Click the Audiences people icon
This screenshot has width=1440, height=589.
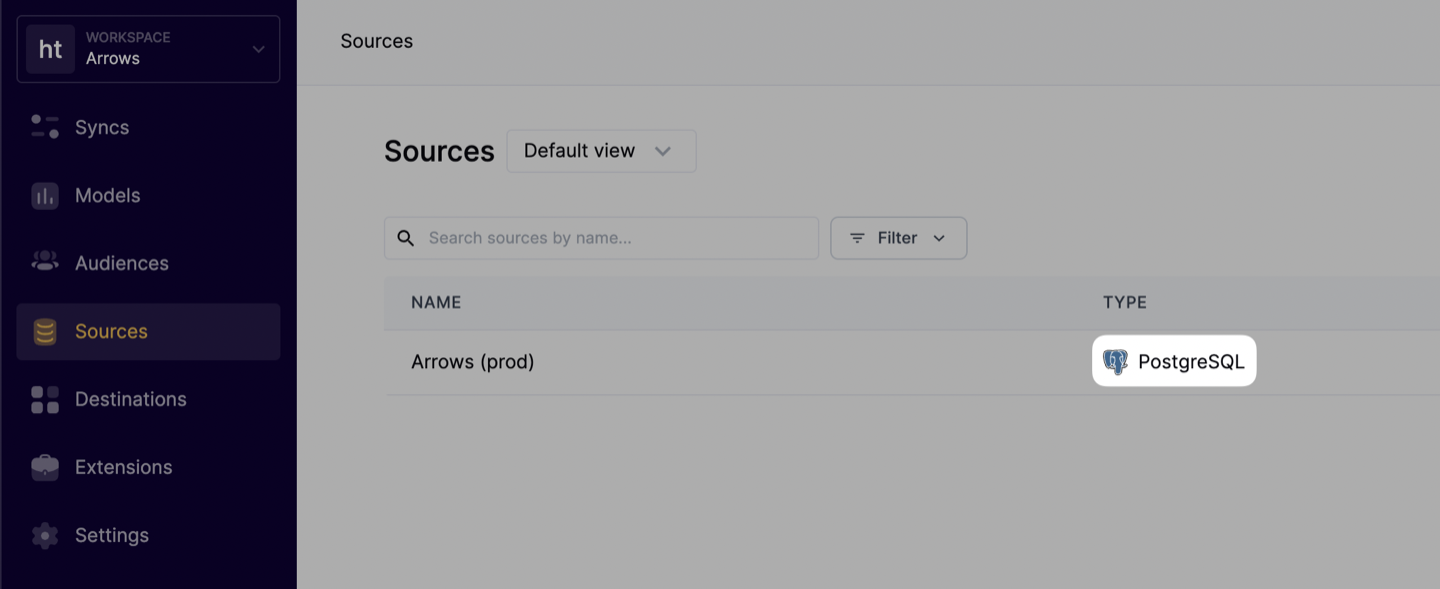click(45, 262)
